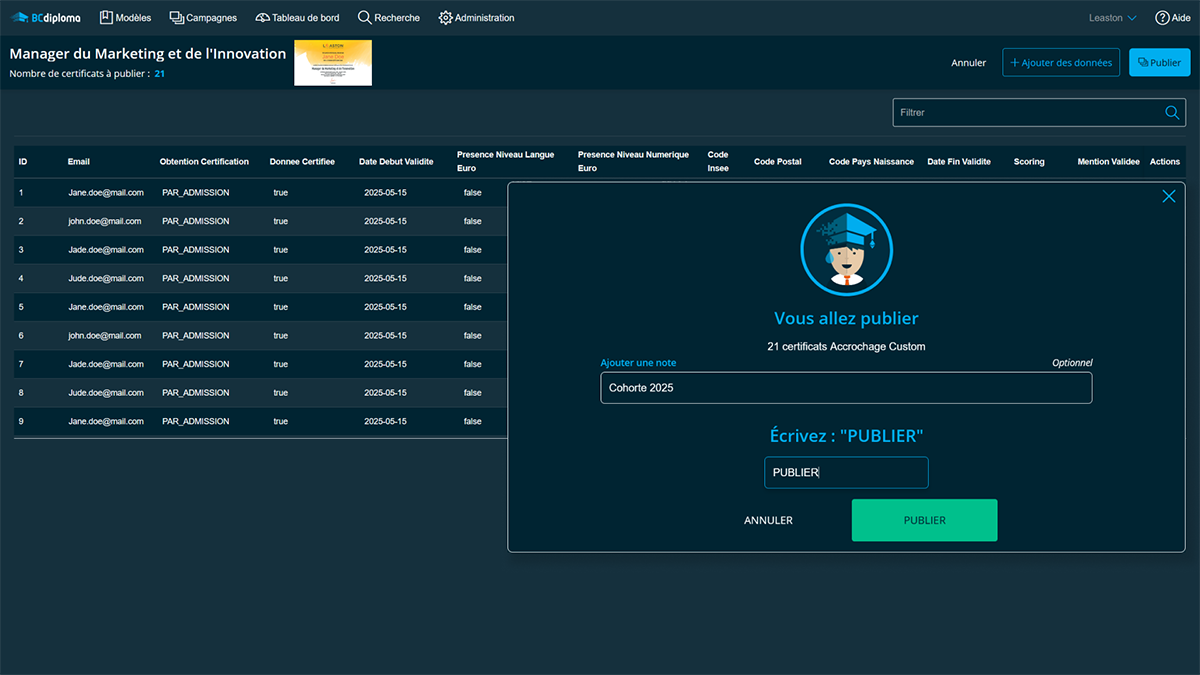Open the Modèles menu

click(125, 18)
